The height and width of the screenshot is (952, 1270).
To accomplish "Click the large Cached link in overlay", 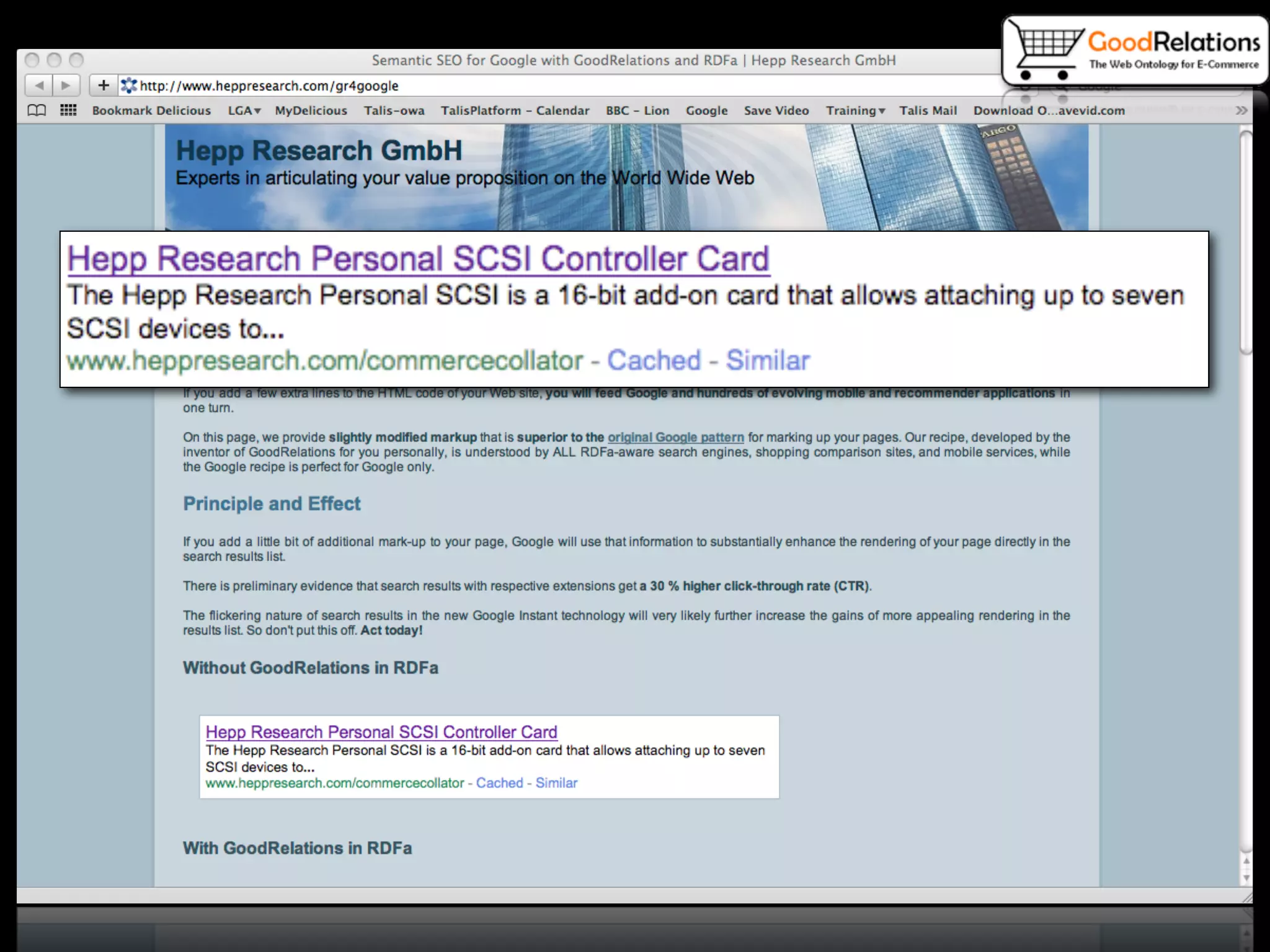I will [x=654, y=360].
